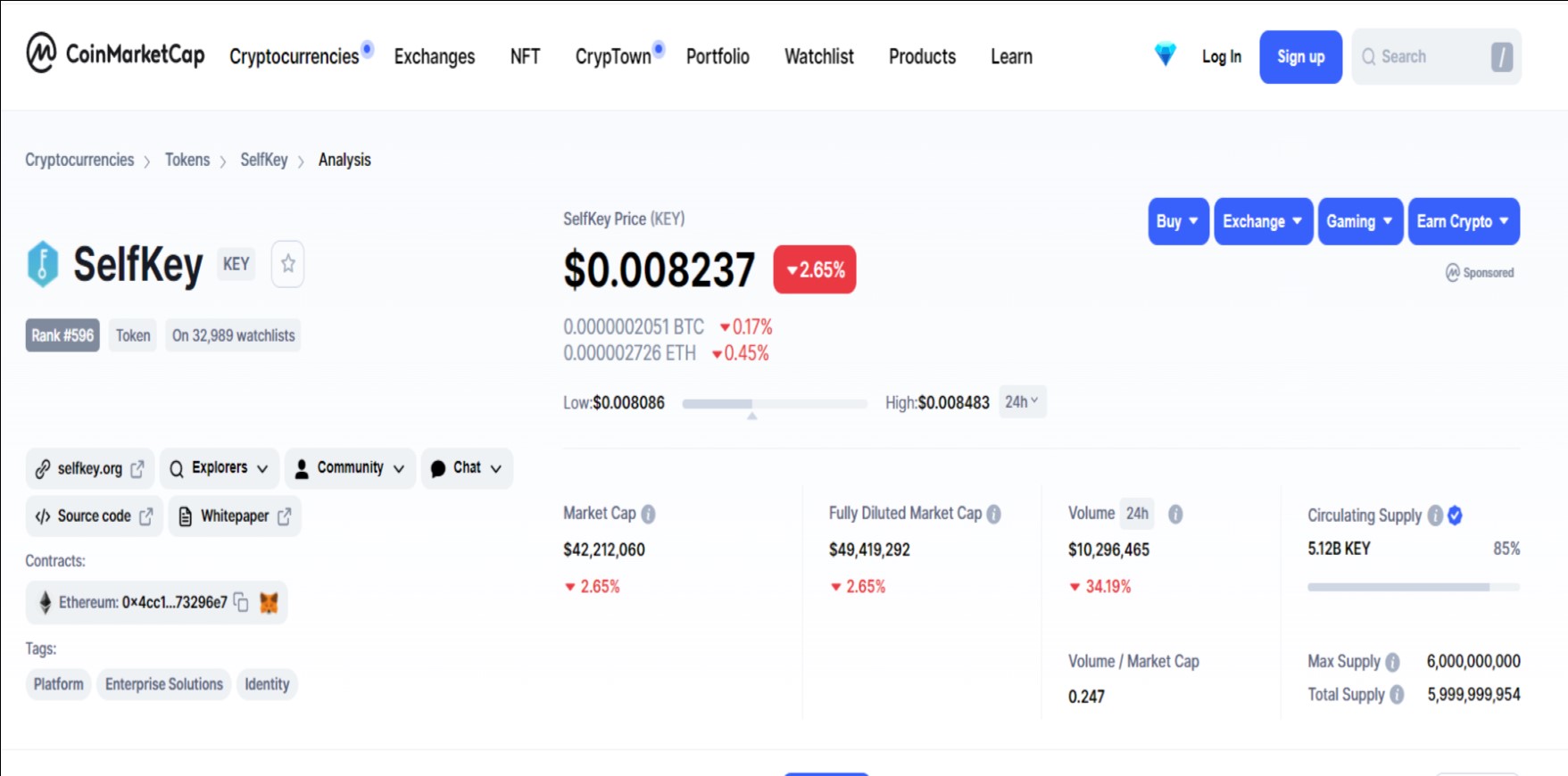Image resolution: width=1568 pixels, height=776 pixels.
Task: Show Max Supply info icon
Action: [x=1392, y=662]
